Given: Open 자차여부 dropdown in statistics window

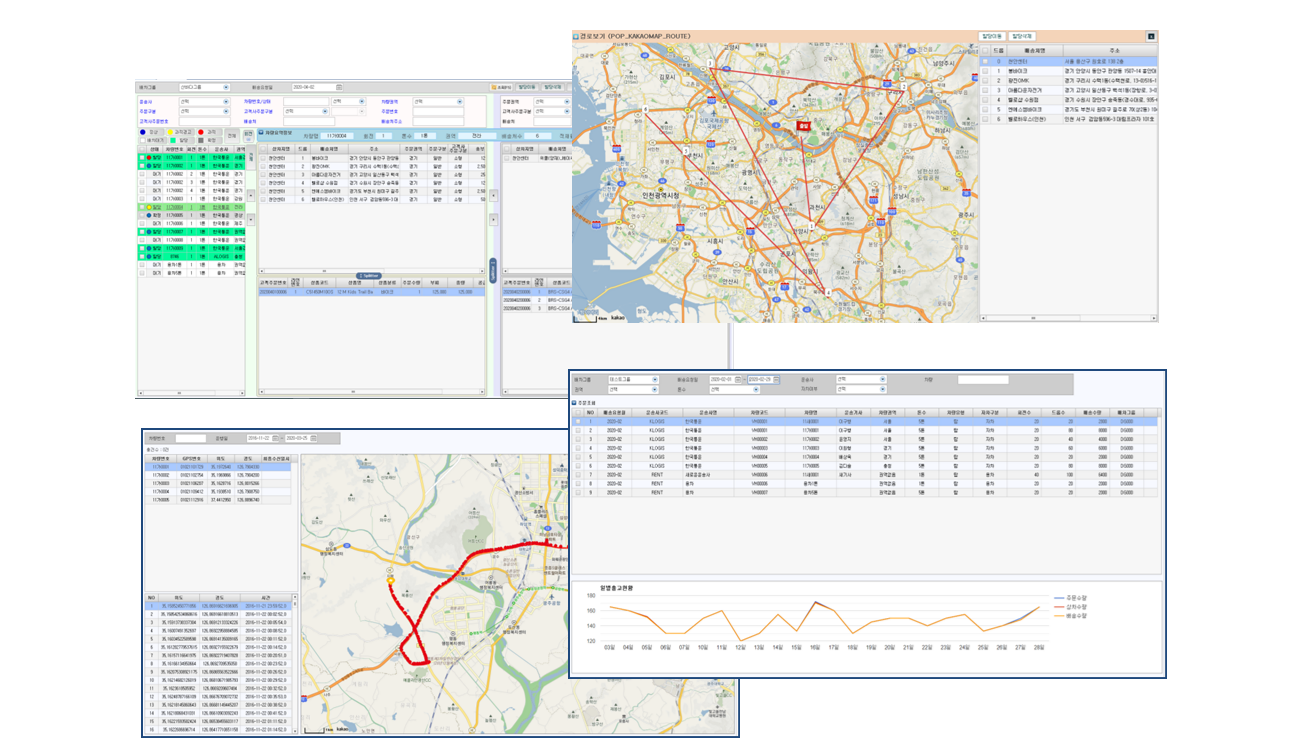Looking at the screenshot, I should tap(862, 389).
